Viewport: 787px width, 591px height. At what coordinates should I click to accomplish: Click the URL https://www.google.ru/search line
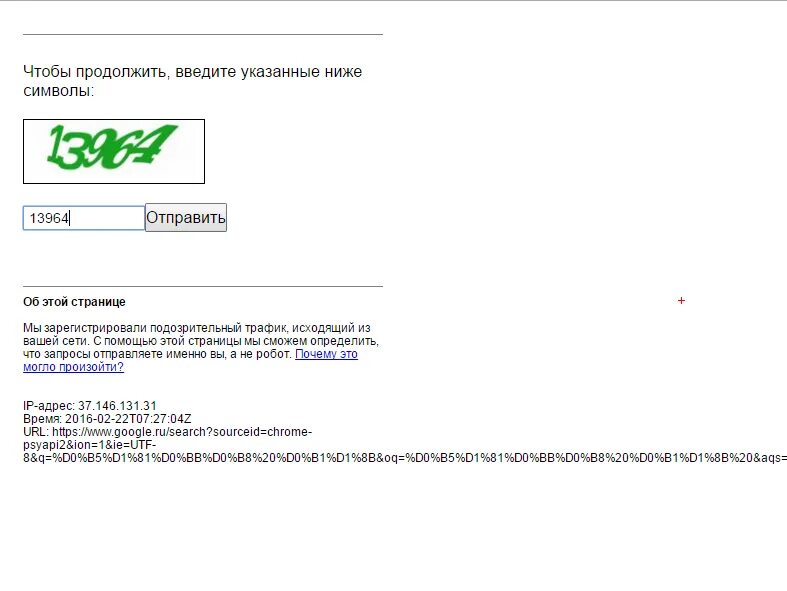168,432
